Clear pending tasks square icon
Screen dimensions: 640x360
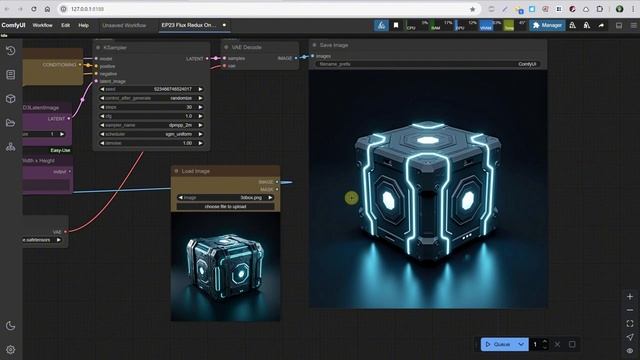click(572, 344)
